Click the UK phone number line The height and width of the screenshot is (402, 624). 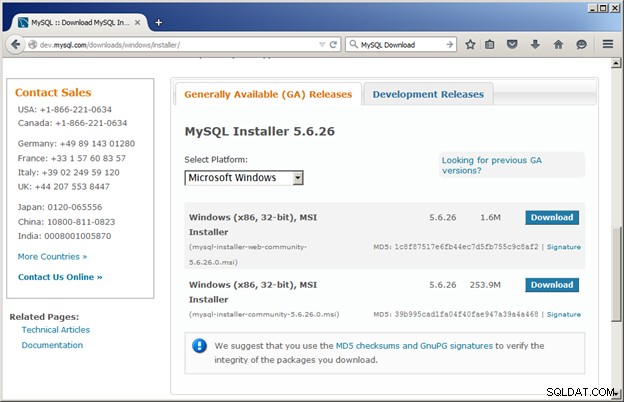coord(63,186)
